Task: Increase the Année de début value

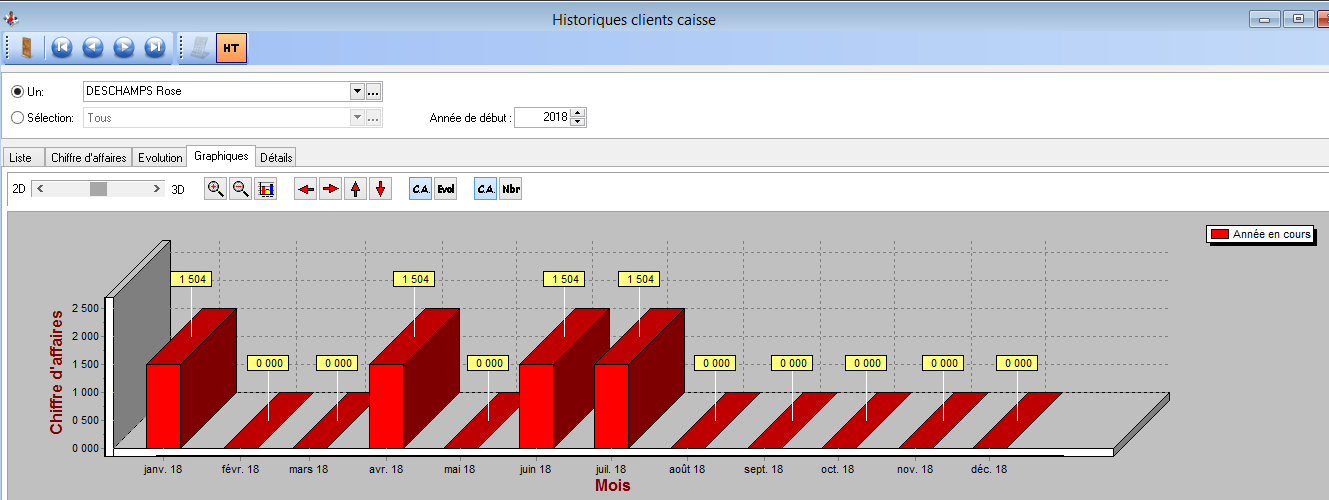Action: click(578, 112)
